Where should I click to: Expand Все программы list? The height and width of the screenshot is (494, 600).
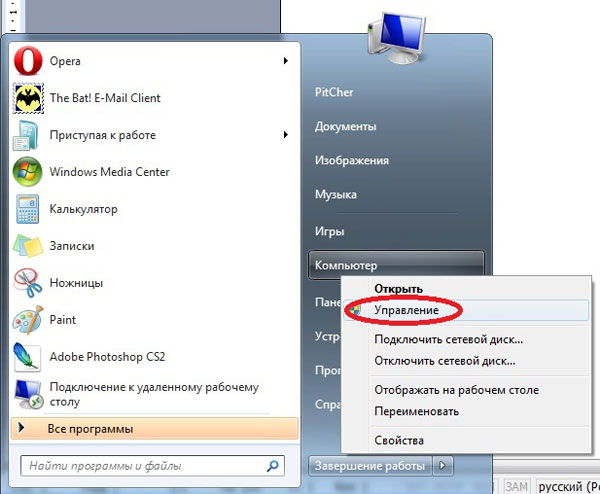pyautogui.click(x=154, y=428)
